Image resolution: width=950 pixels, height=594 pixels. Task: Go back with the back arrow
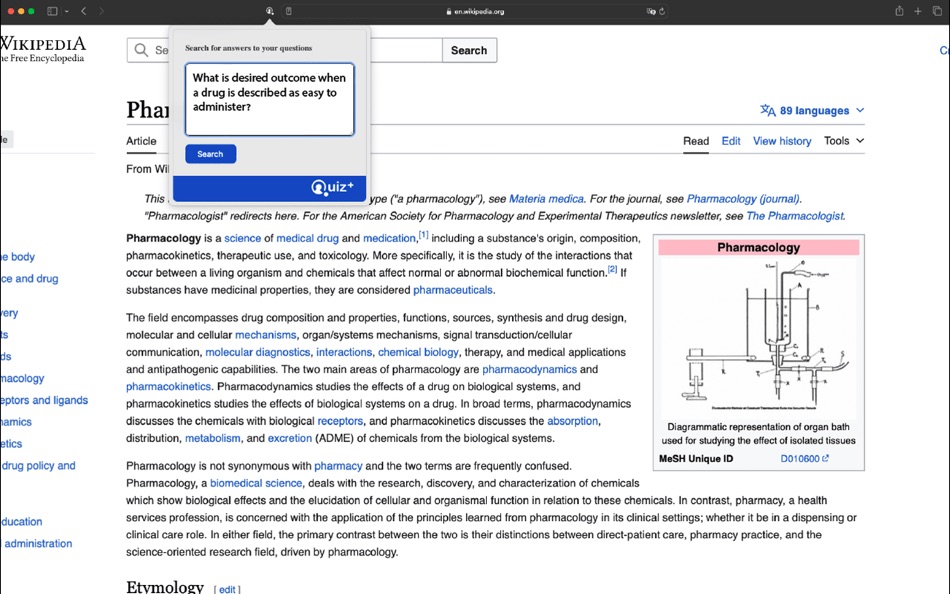click(84, 11)
